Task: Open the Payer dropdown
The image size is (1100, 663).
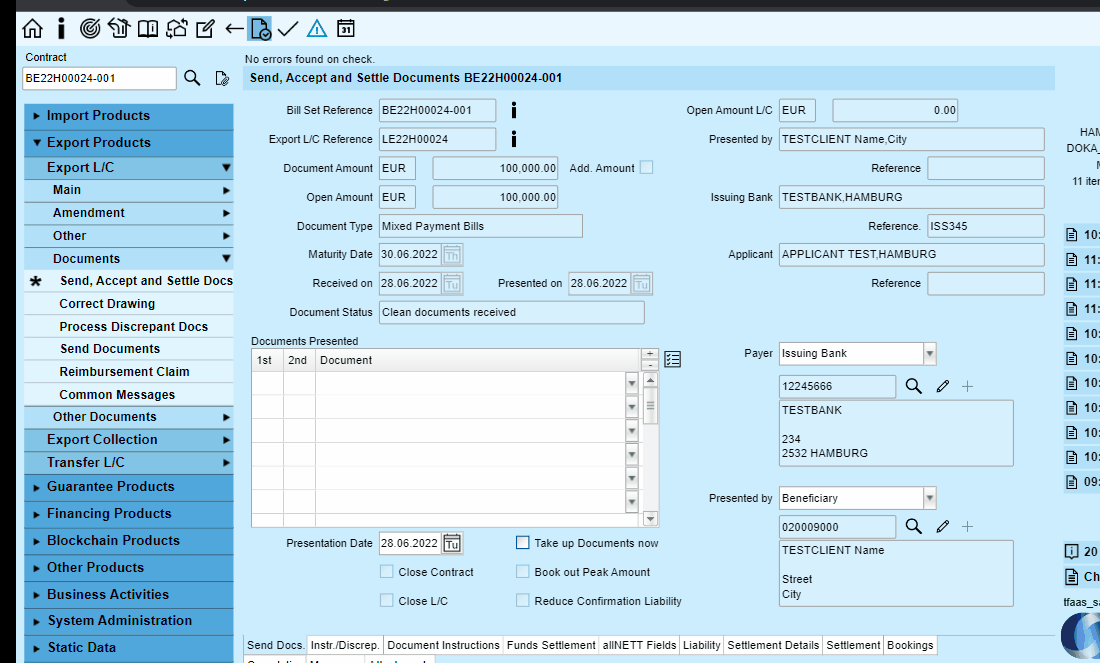Action: [x=930, y=354]
